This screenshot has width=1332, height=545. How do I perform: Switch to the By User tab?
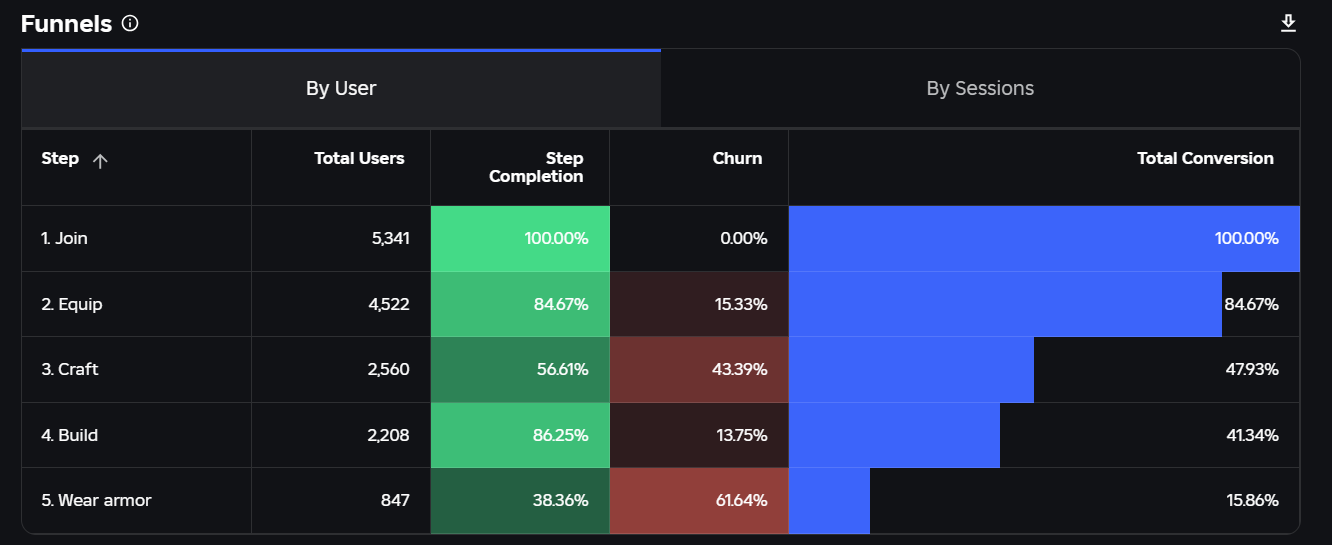(341, 88)
